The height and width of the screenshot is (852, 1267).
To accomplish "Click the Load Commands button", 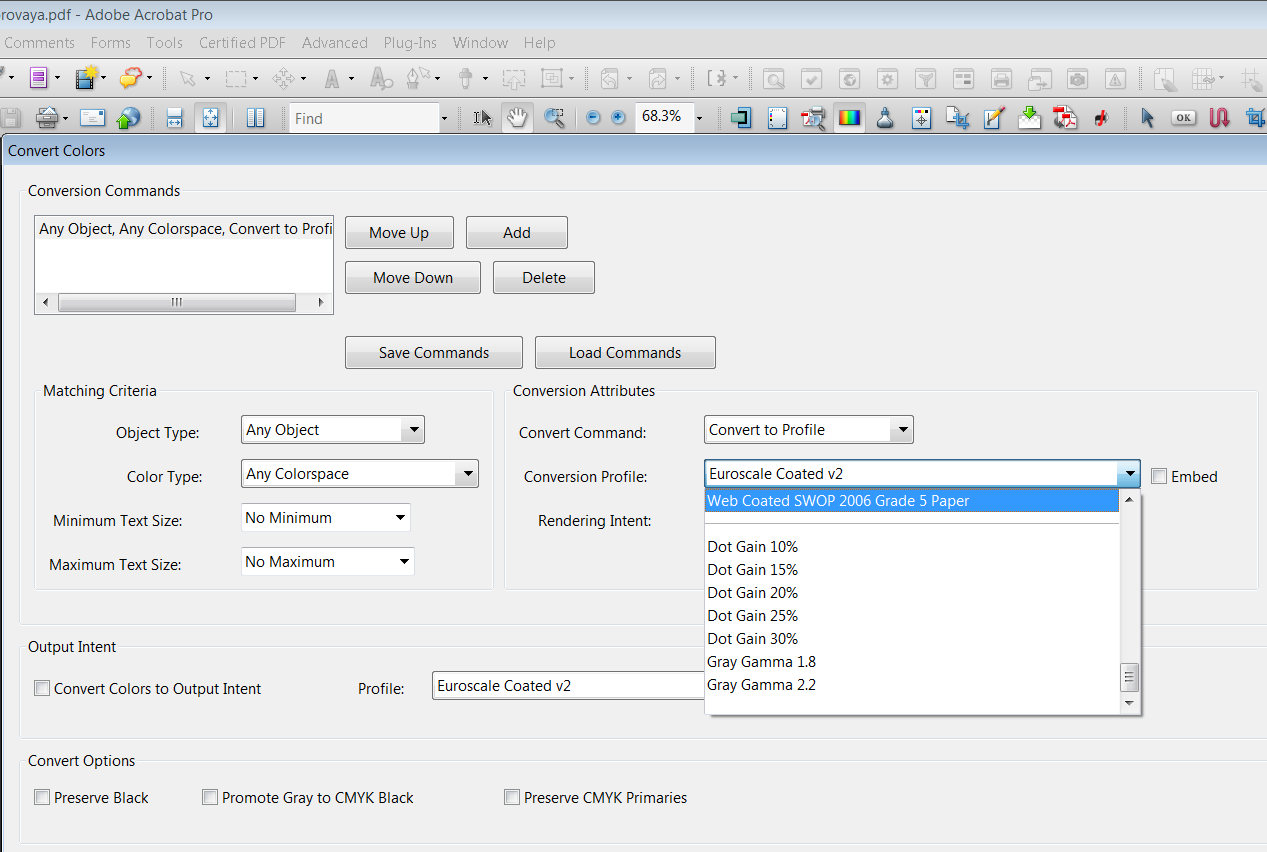I will point(625,353).
